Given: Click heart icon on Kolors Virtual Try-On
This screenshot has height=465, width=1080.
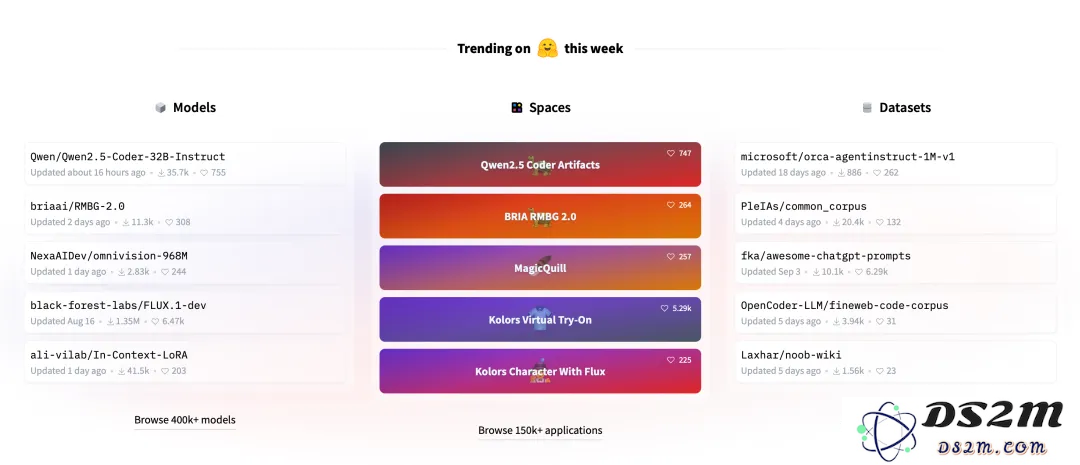Looking at the screenshot, I should tap(665, 309).
